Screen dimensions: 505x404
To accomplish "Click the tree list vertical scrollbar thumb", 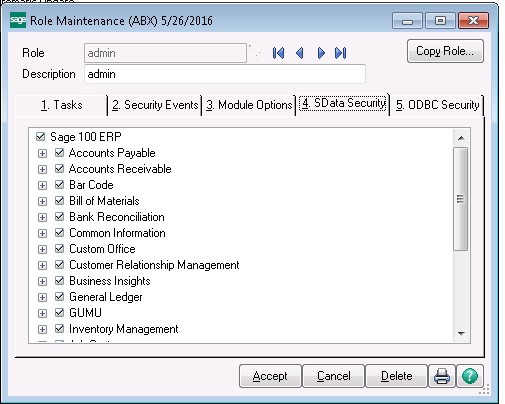I will [461, 199].
